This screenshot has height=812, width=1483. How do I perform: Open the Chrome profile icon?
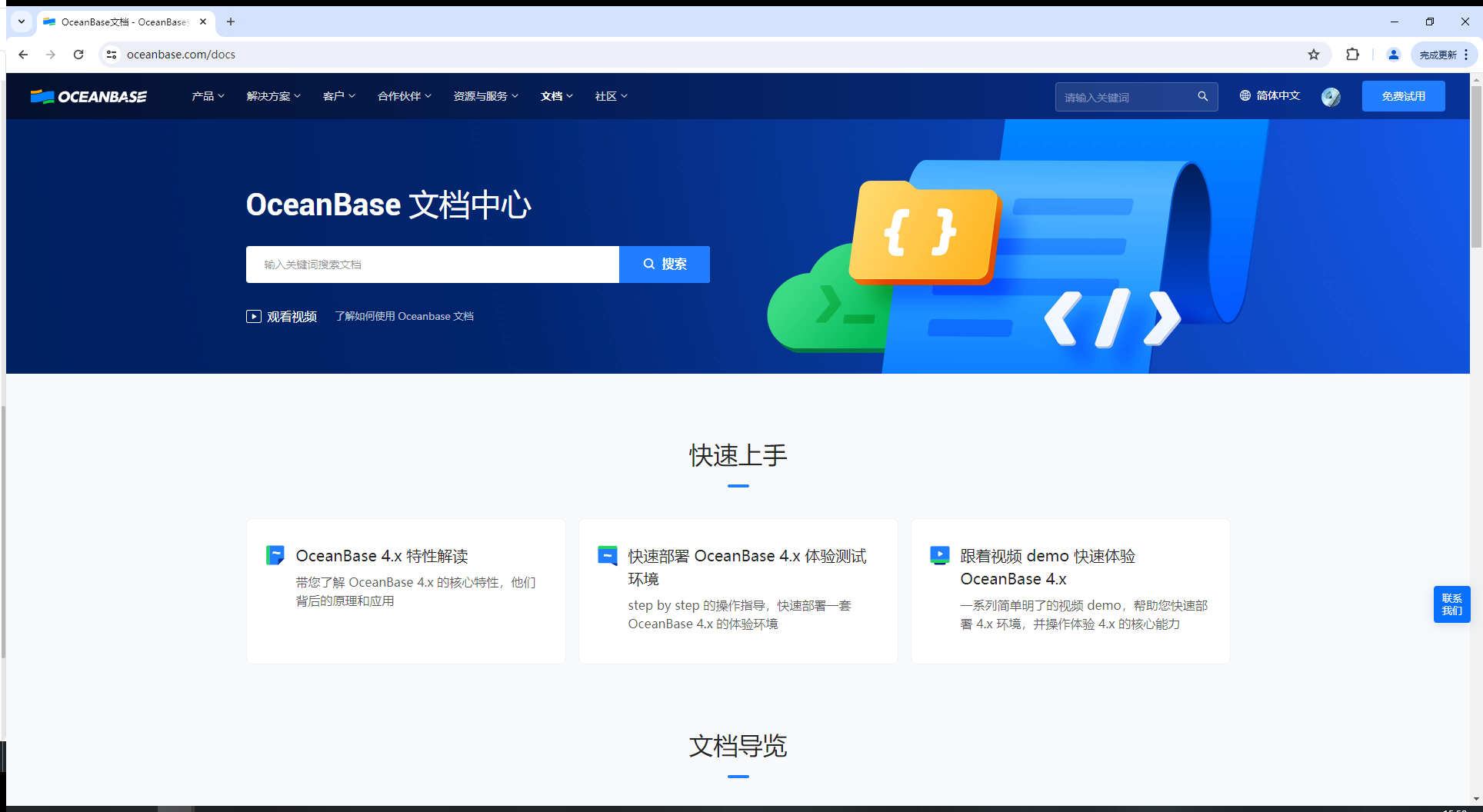1393,55
